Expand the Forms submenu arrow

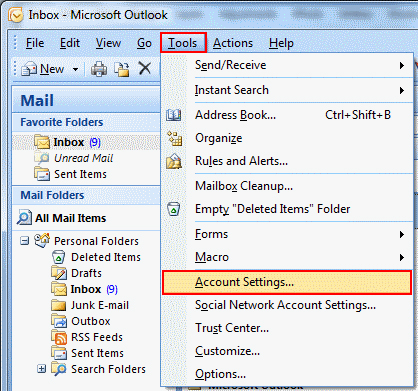402,234
